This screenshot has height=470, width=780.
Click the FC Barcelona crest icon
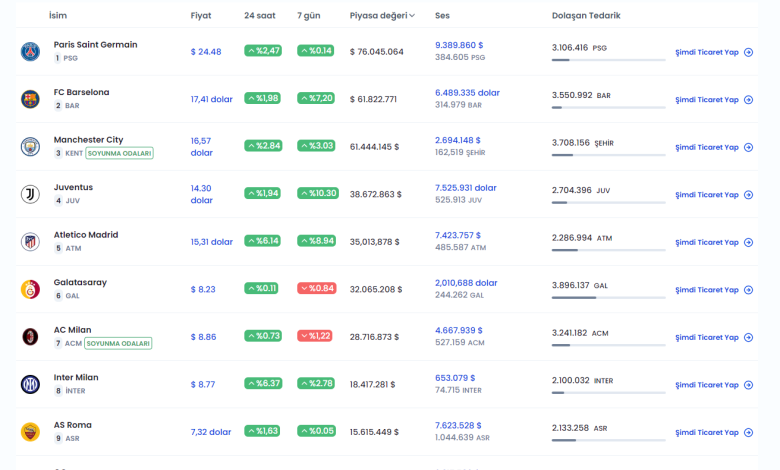[x=30, y=99]
